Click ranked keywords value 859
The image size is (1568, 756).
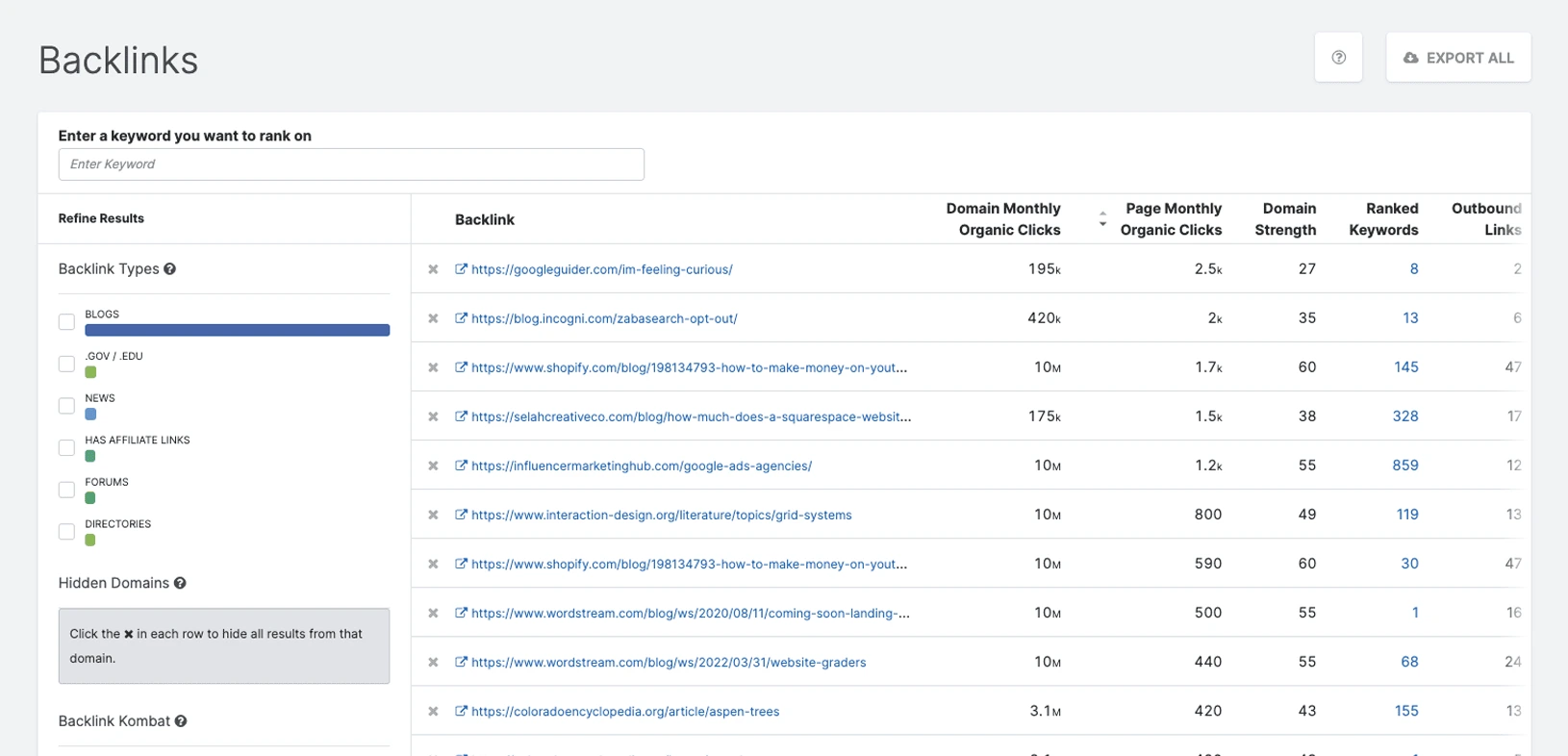point(1405,466)
